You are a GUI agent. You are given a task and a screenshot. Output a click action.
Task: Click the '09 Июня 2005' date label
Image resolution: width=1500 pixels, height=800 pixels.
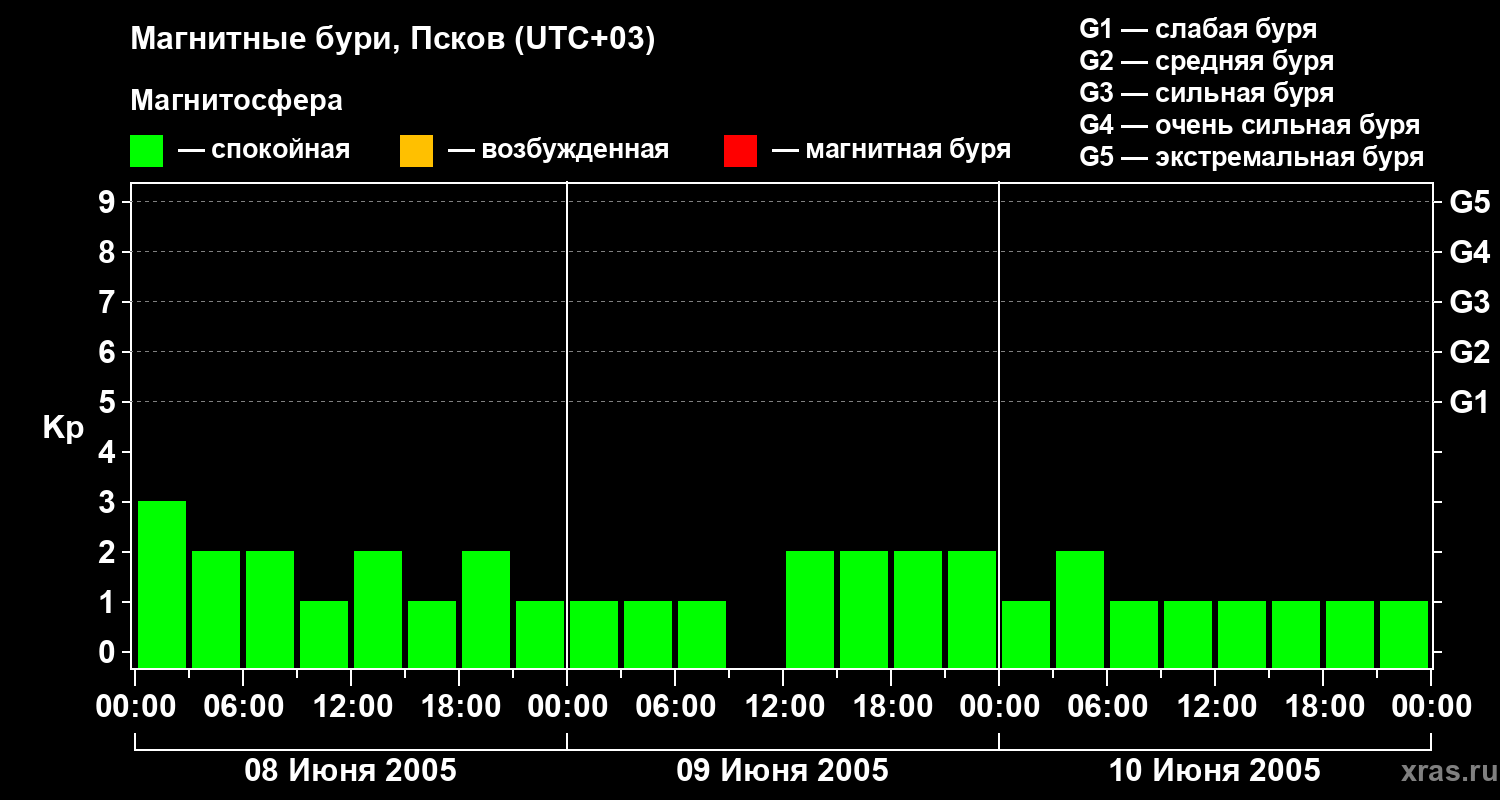(783, 771)
